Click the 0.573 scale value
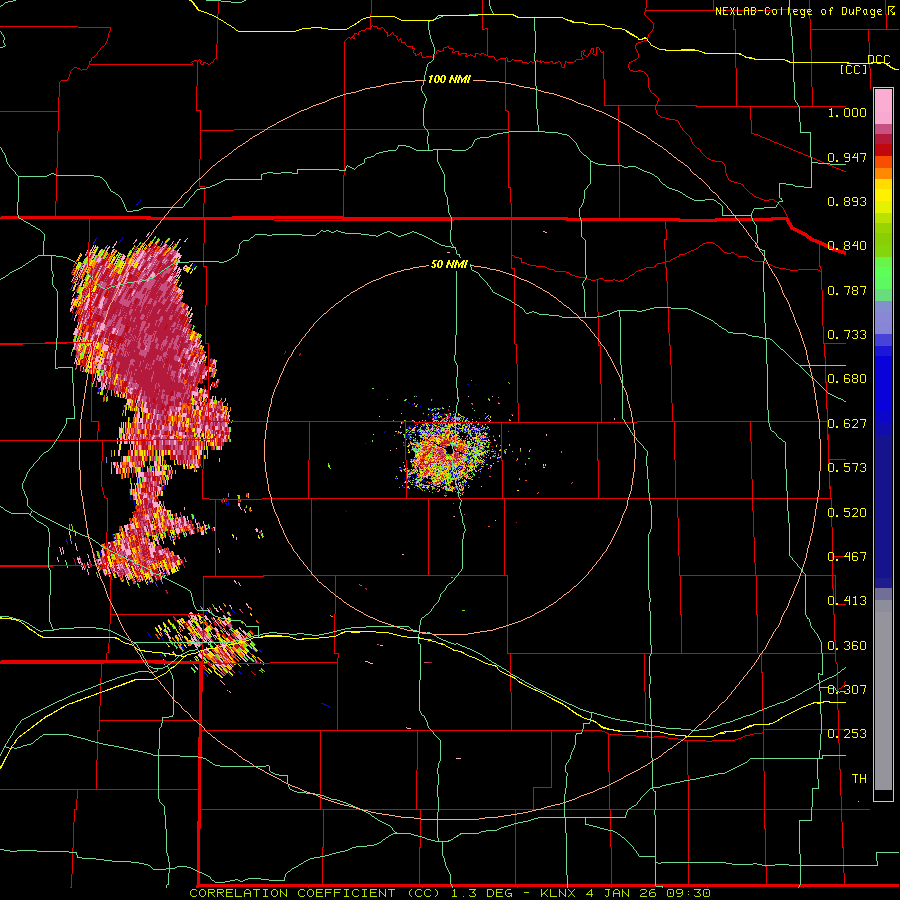This screenshot has height=900, width=900. [847, 468]
